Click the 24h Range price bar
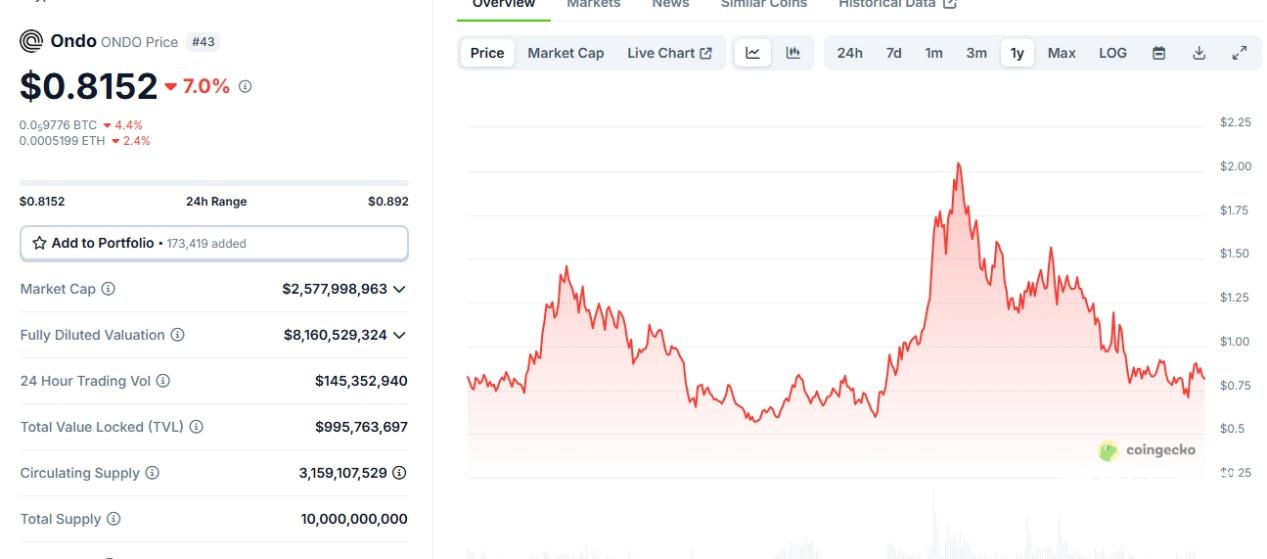 click(214, 183)
